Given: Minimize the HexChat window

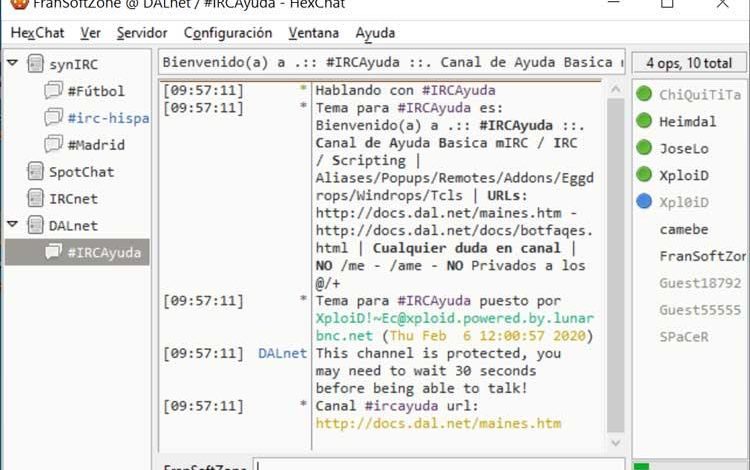Looking at the screenshot, I should click(613, 4).
